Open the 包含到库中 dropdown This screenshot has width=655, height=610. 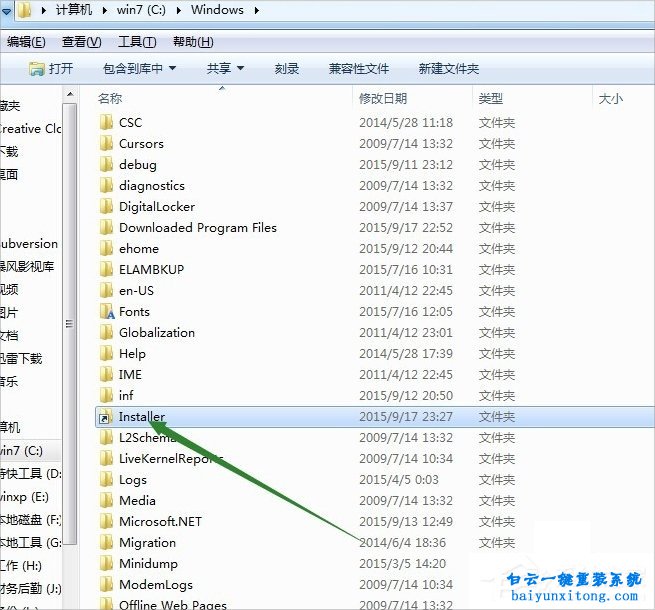click(139, 69)
